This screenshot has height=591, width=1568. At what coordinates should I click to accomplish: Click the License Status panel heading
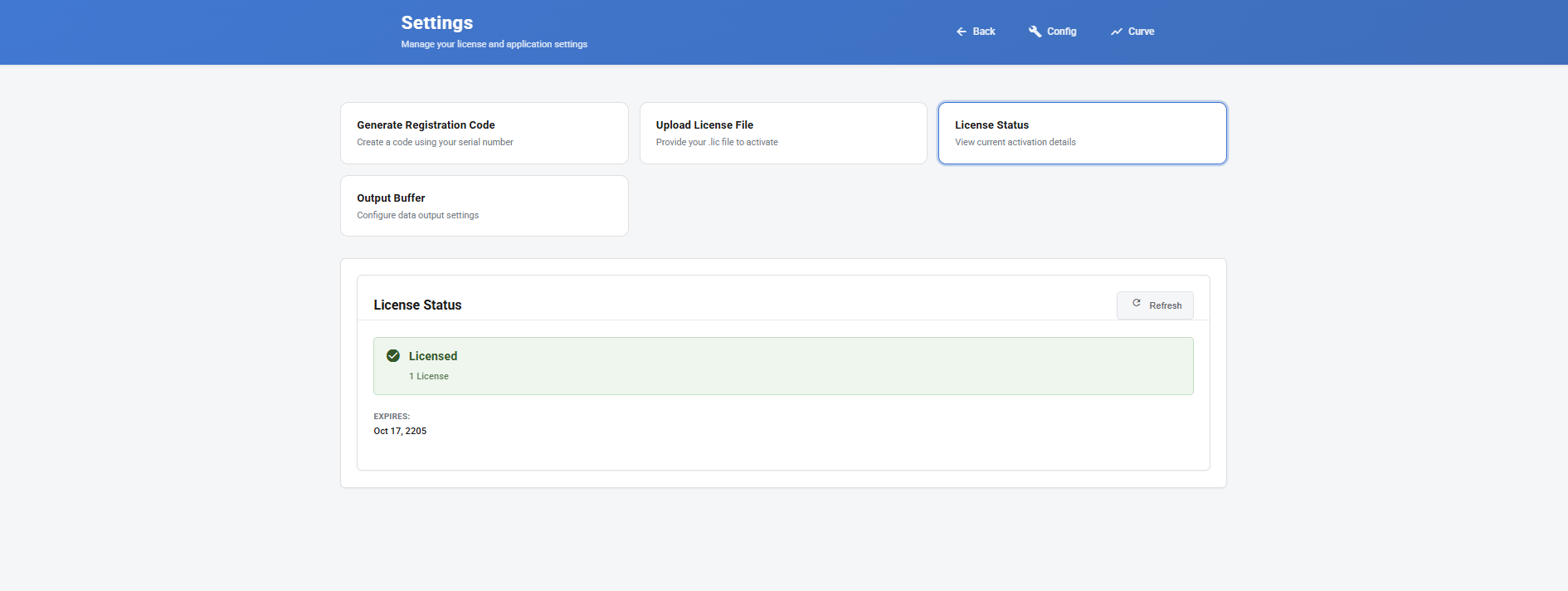pyautogui.click(x=417, y=305)
